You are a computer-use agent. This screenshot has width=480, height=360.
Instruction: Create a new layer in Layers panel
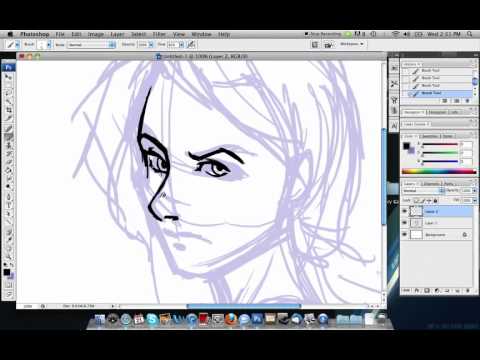(457, 291)
